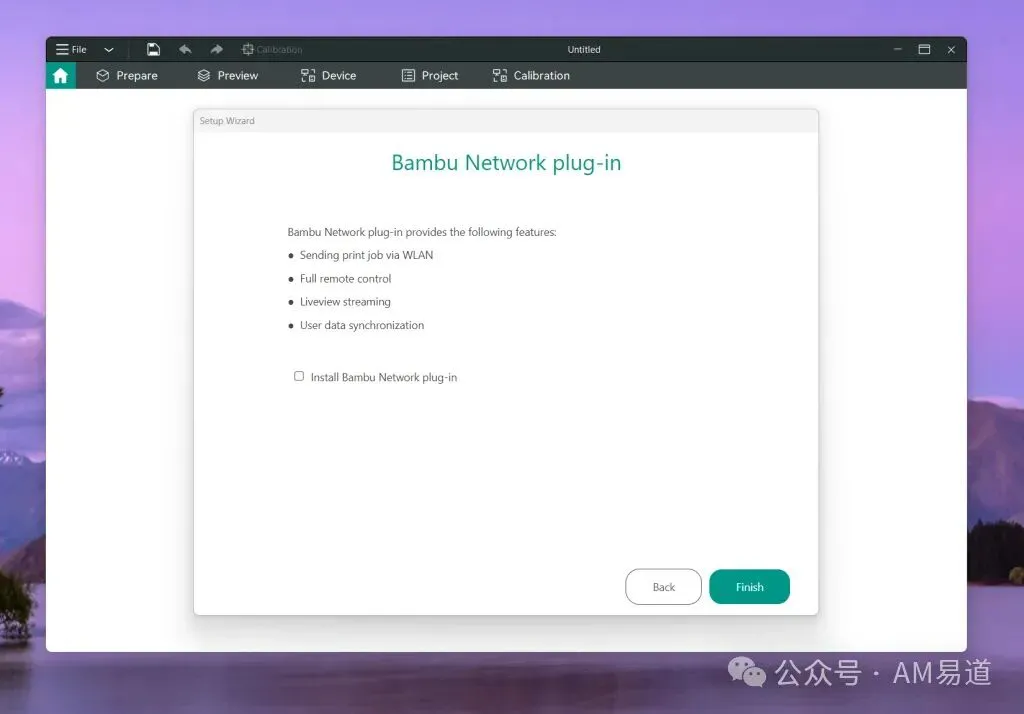Click the Setup Wizard title text
Viewport: 1024px width, 714px height.
coord(227,121)
